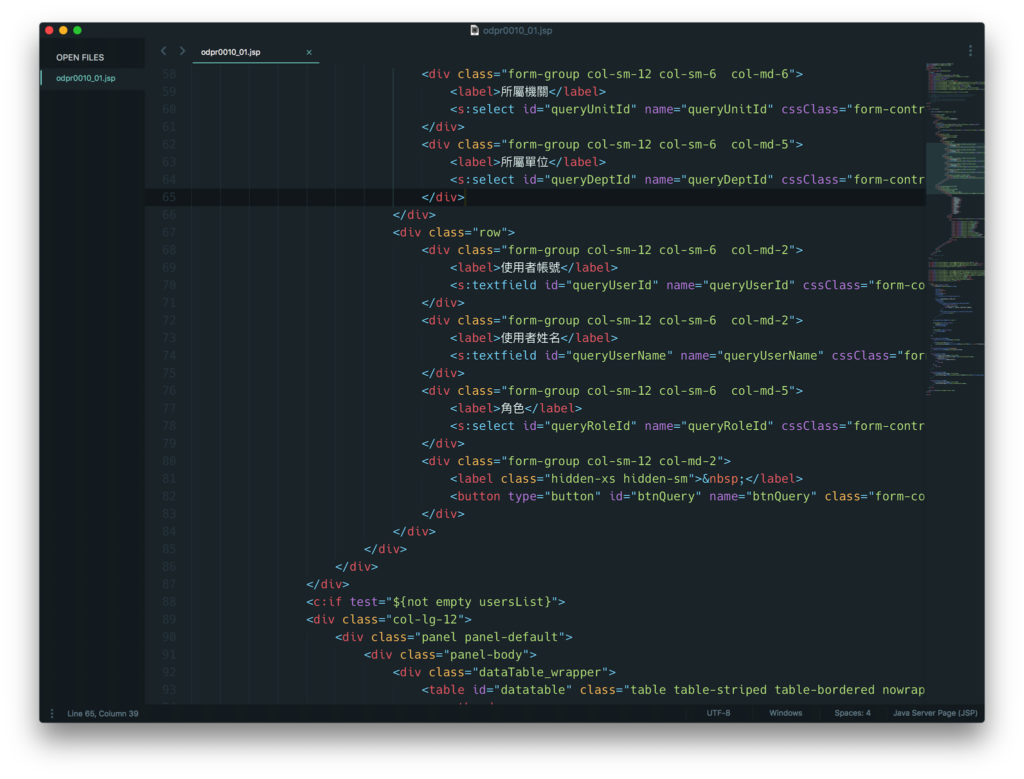The width and height of the screenshot is (1024, 779).
Task: Click the yellow macOS minimize button
Action: [63, 31]
